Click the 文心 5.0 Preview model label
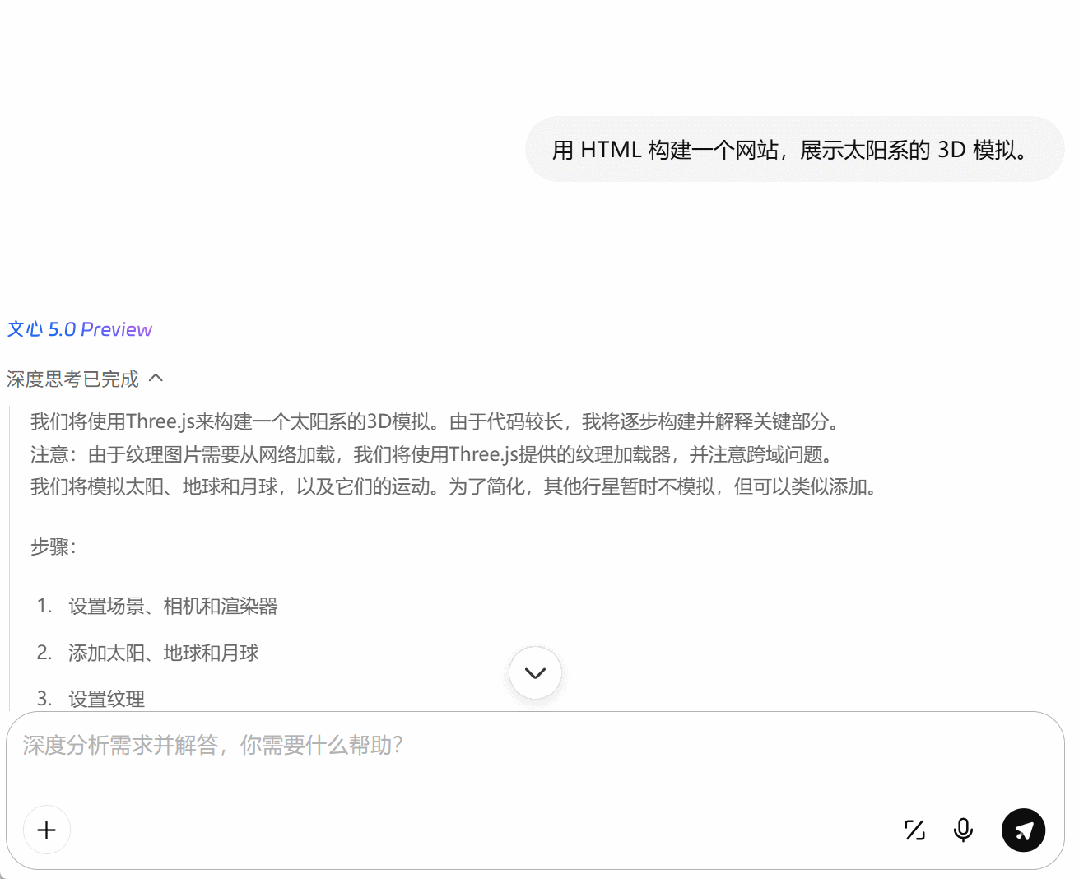1079x879 pixels. (79, 330)
